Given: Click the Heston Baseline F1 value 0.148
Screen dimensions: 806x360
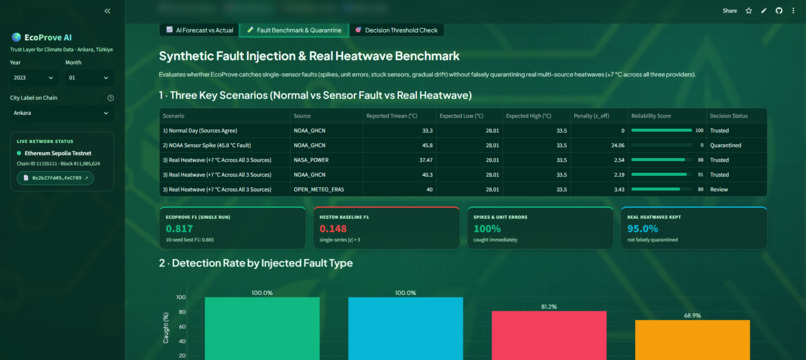Looking at the screenshot, I should click(333, 229).
